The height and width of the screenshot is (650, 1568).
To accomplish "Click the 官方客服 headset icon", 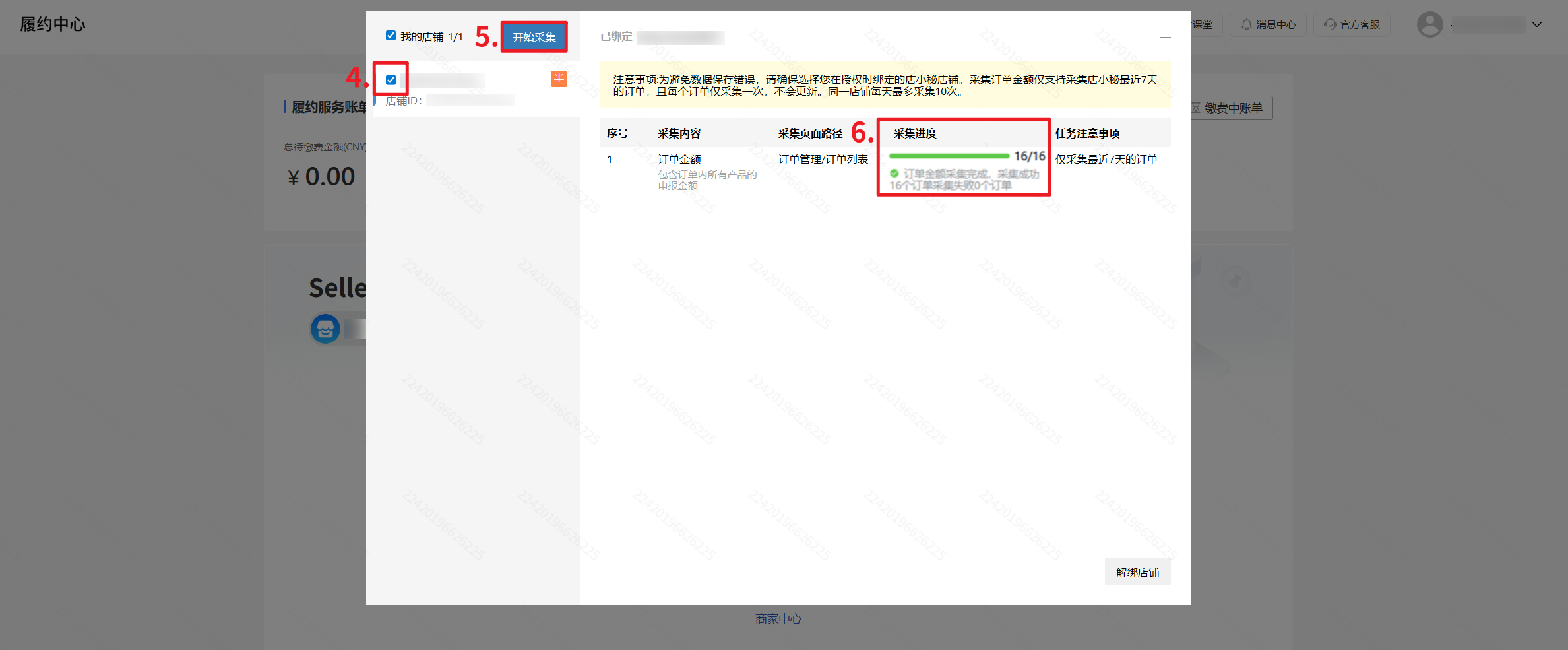I will pyautogui.click(x=1330, y=24).
